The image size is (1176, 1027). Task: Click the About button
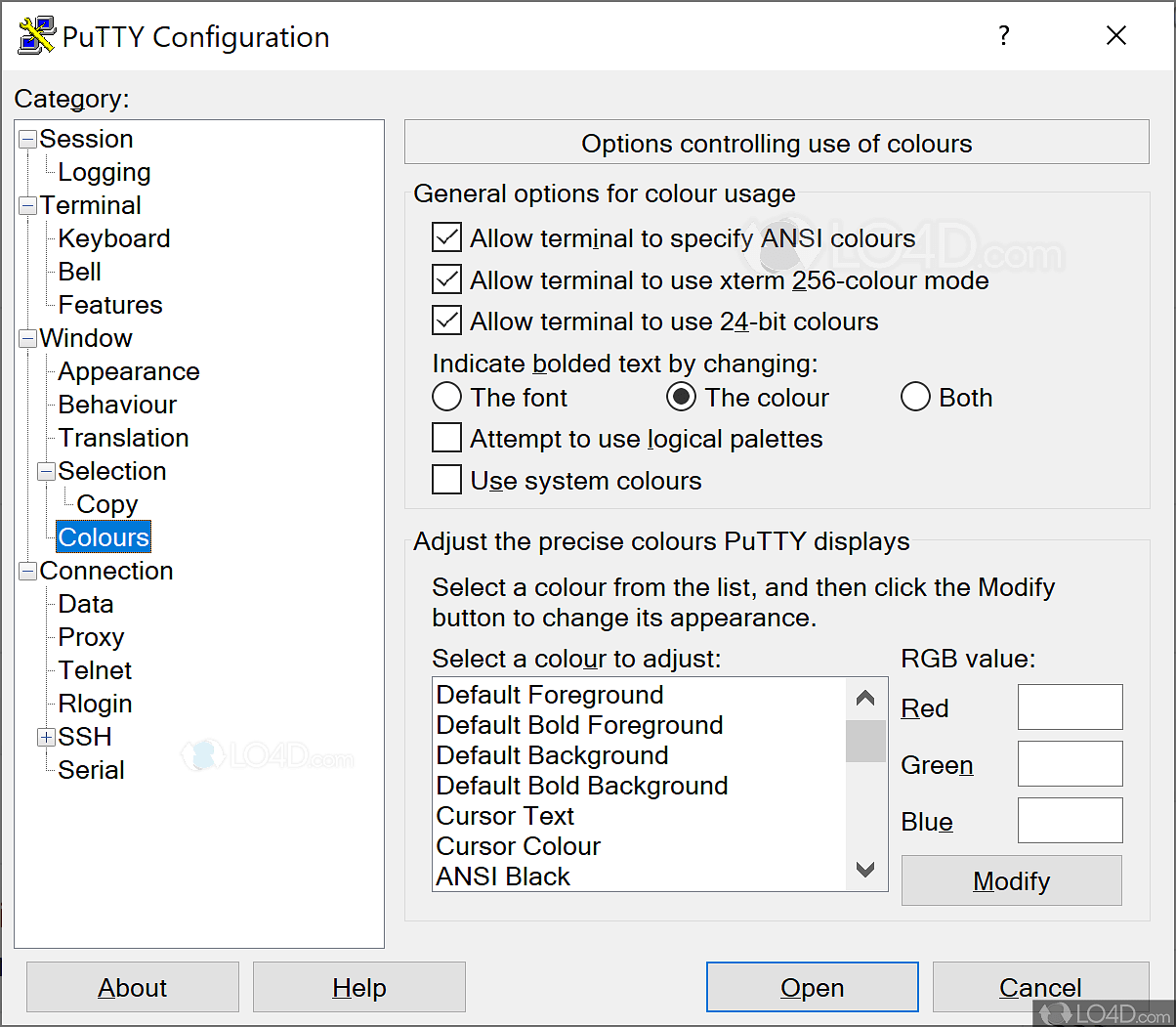coord(133,987)
